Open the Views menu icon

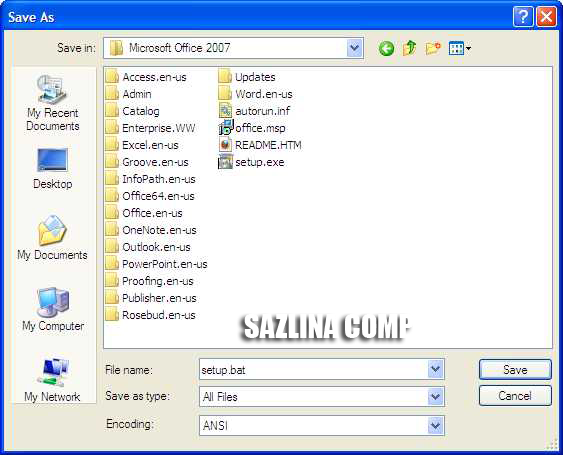point(460,48)
